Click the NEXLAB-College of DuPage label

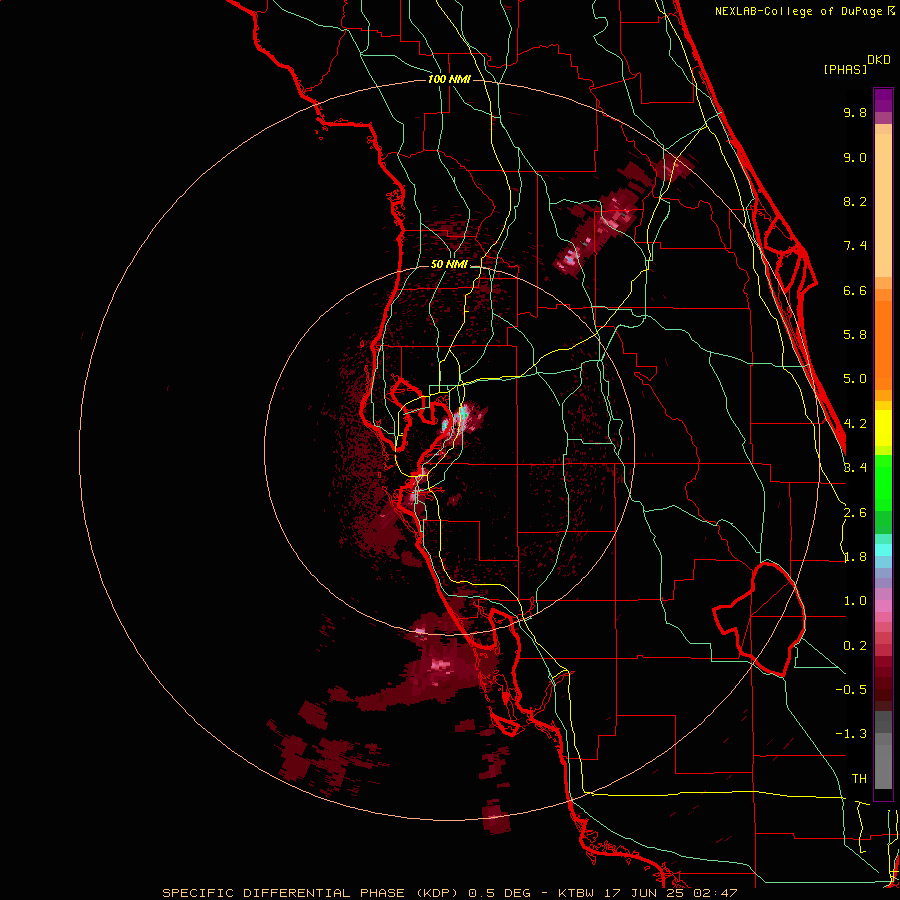[799, 11]
